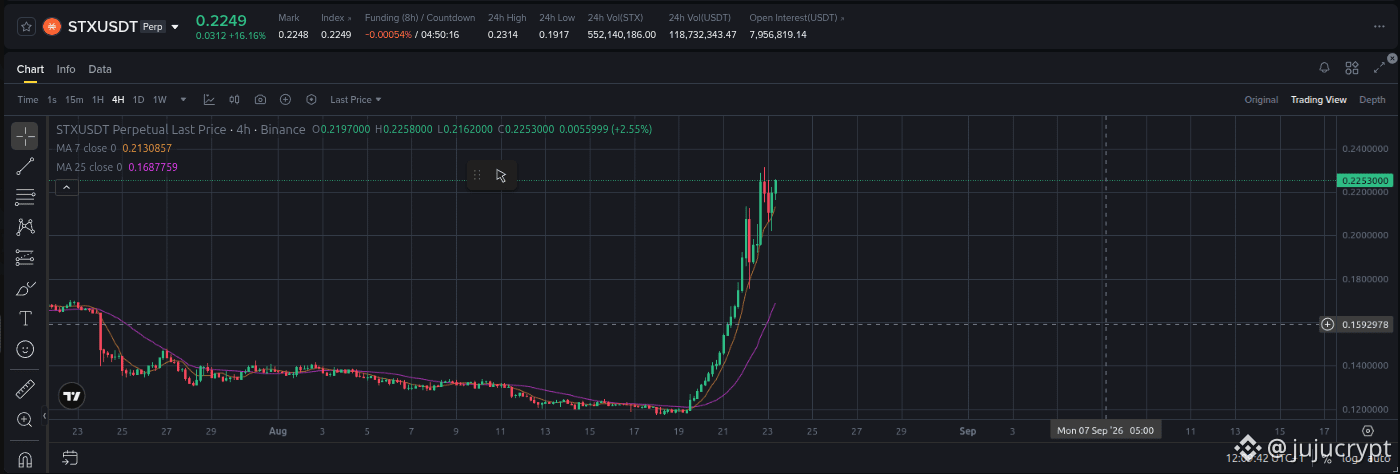Select the Fibonacci retracement tool
Screen dimensions: 1400x474
point(25,198)
